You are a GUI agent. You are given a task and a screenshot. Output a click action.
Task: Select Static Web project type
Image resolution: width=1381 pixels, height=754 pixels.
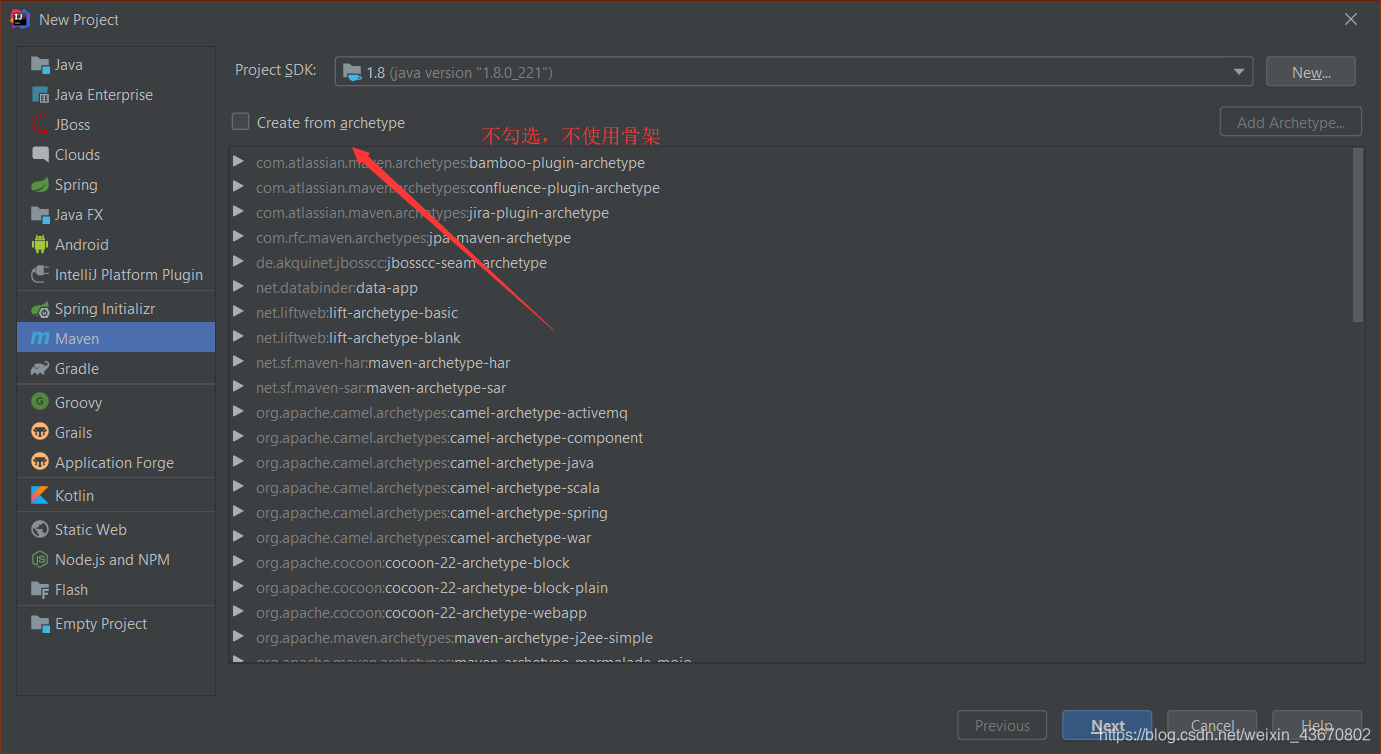[116, 529]
